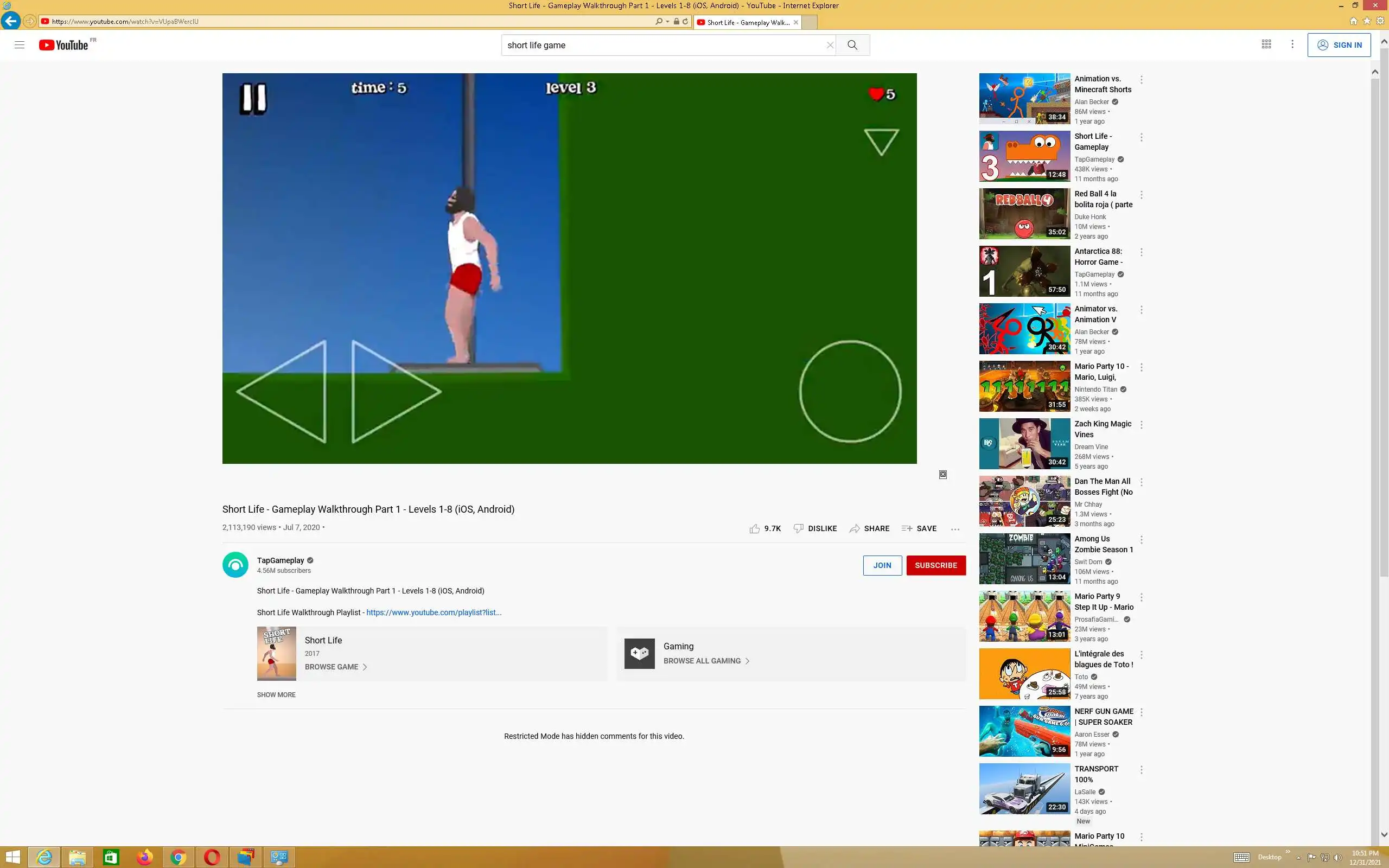Expand the description with Show More
1389x868 pixels.
point(276,694)
